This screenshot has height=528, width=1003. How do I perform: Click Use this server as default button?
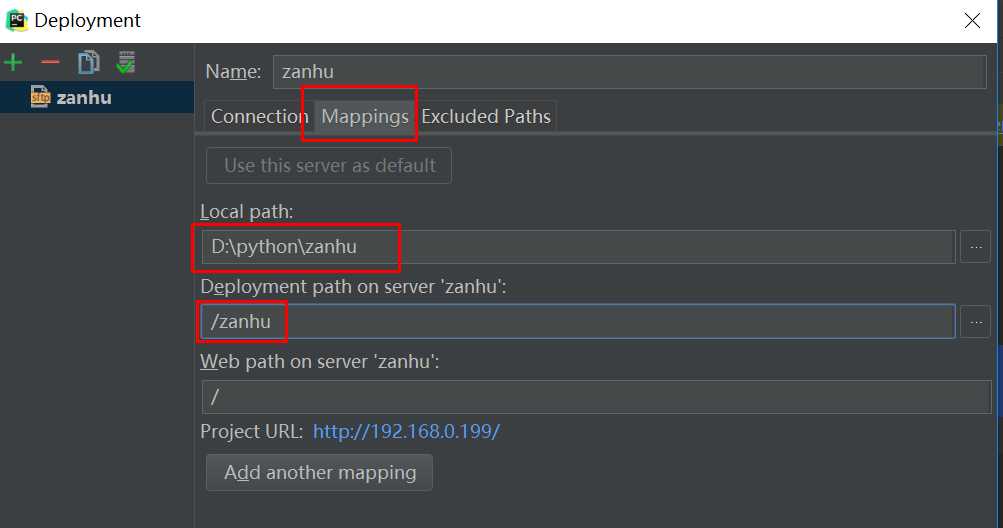pos(329,166)
